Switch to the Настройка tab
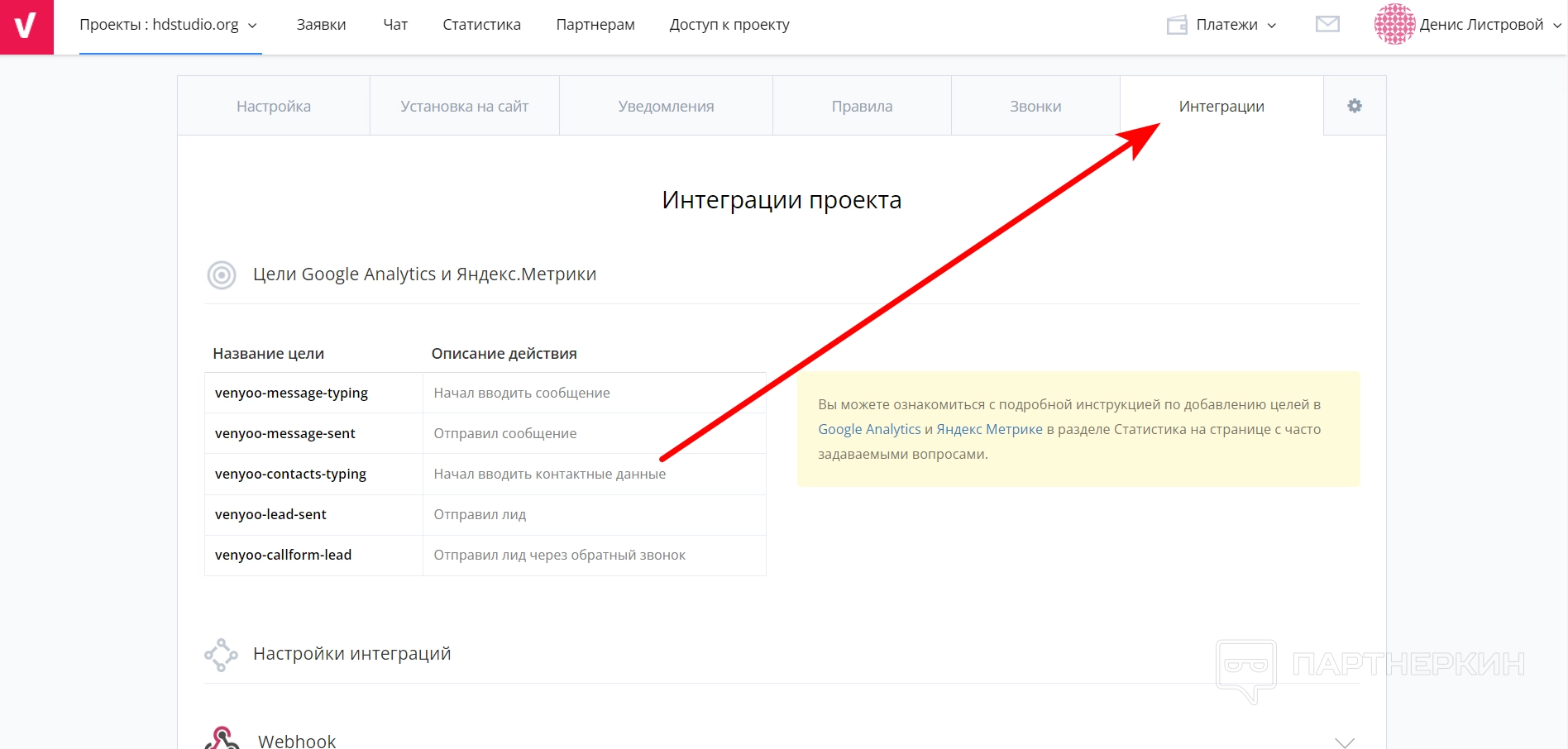This screenshot has height=749, width=1568. [x=274, y=106]
